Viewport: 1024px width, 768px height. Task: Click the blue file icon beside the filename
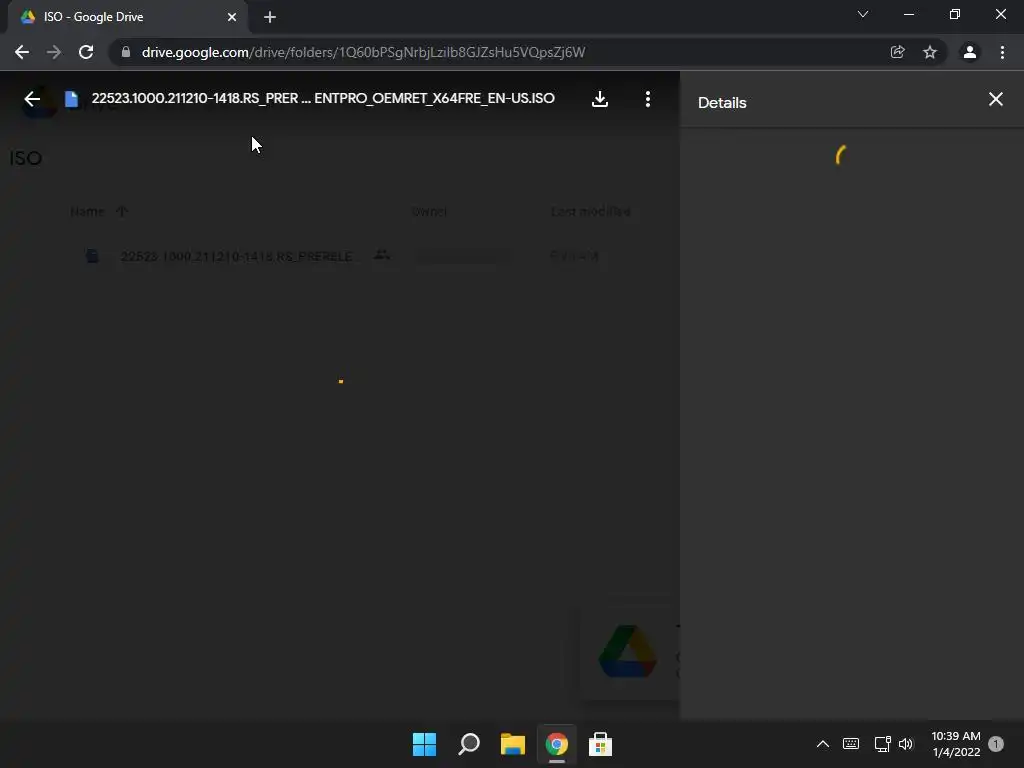(71, 99)
